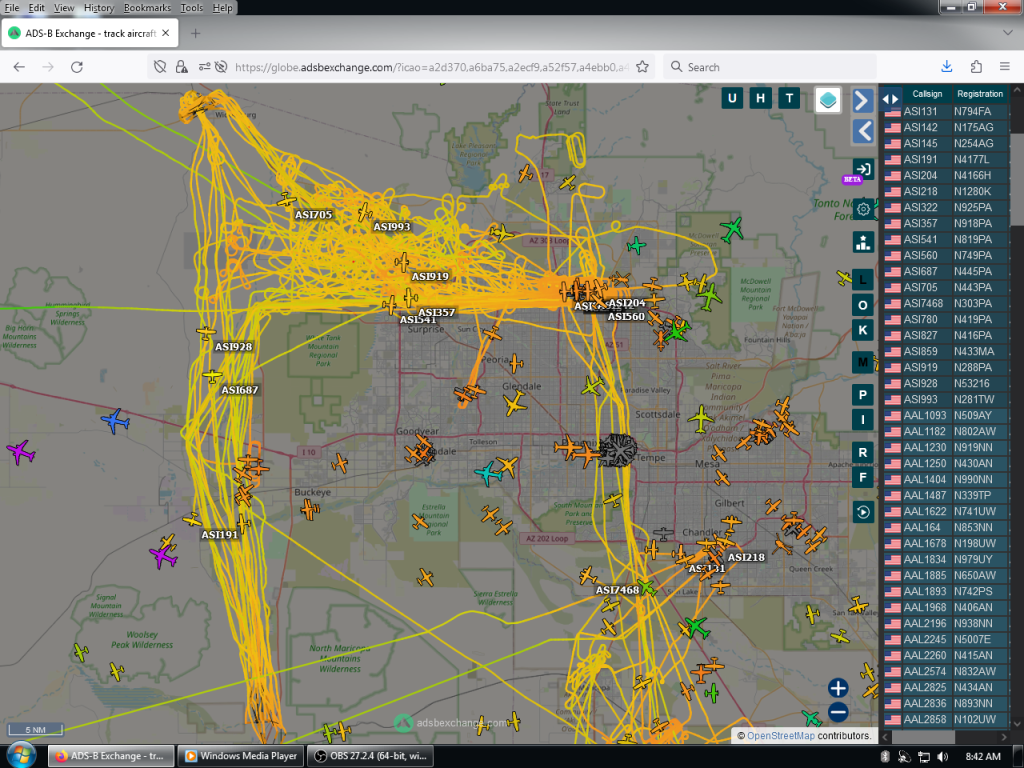
Task: Toggle the M map option
Action: (863, 362)
